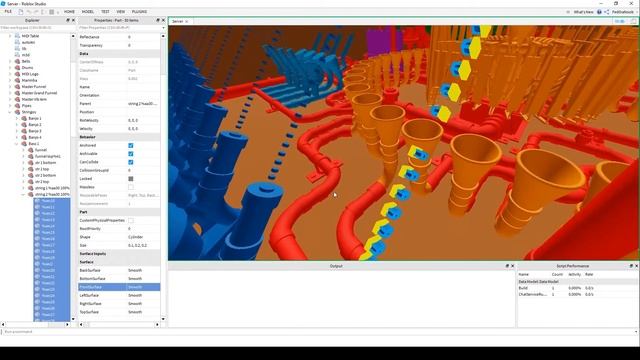The height and width of the screenshot is (360, 640).
Task: Open the Filter Properties dropdown arrow
Action: [x=163, y=28]
